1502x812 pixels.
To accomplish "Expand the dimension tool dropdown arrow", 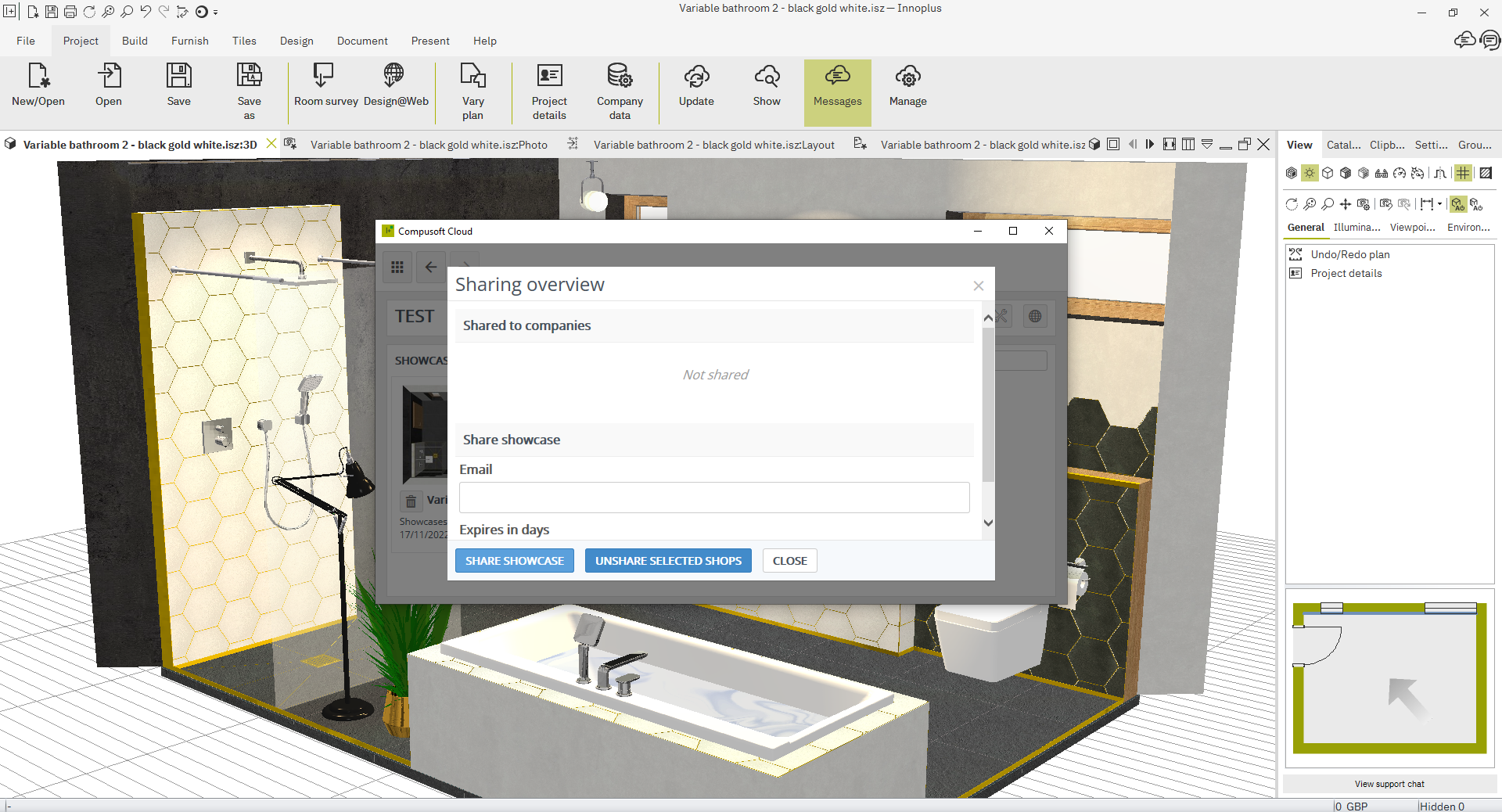I will click(1439, 204).
